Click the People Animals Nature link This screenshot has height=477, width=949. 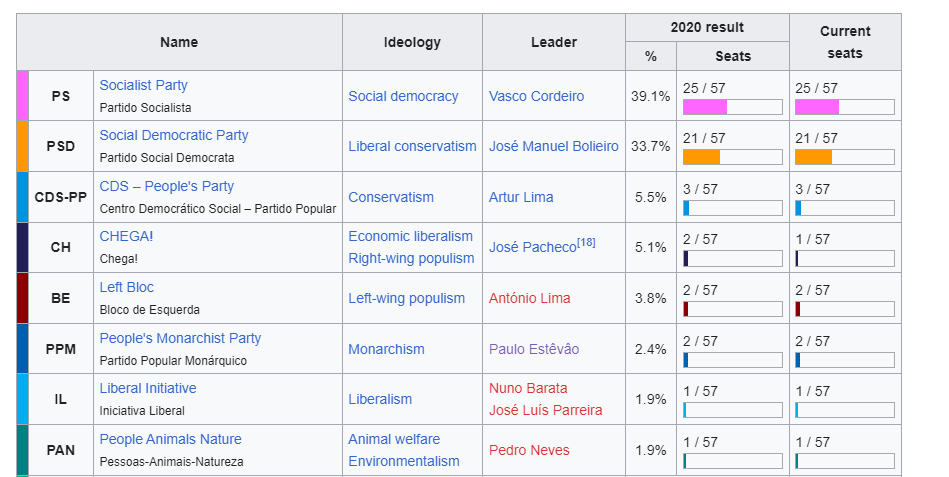(x=170, y=439)
